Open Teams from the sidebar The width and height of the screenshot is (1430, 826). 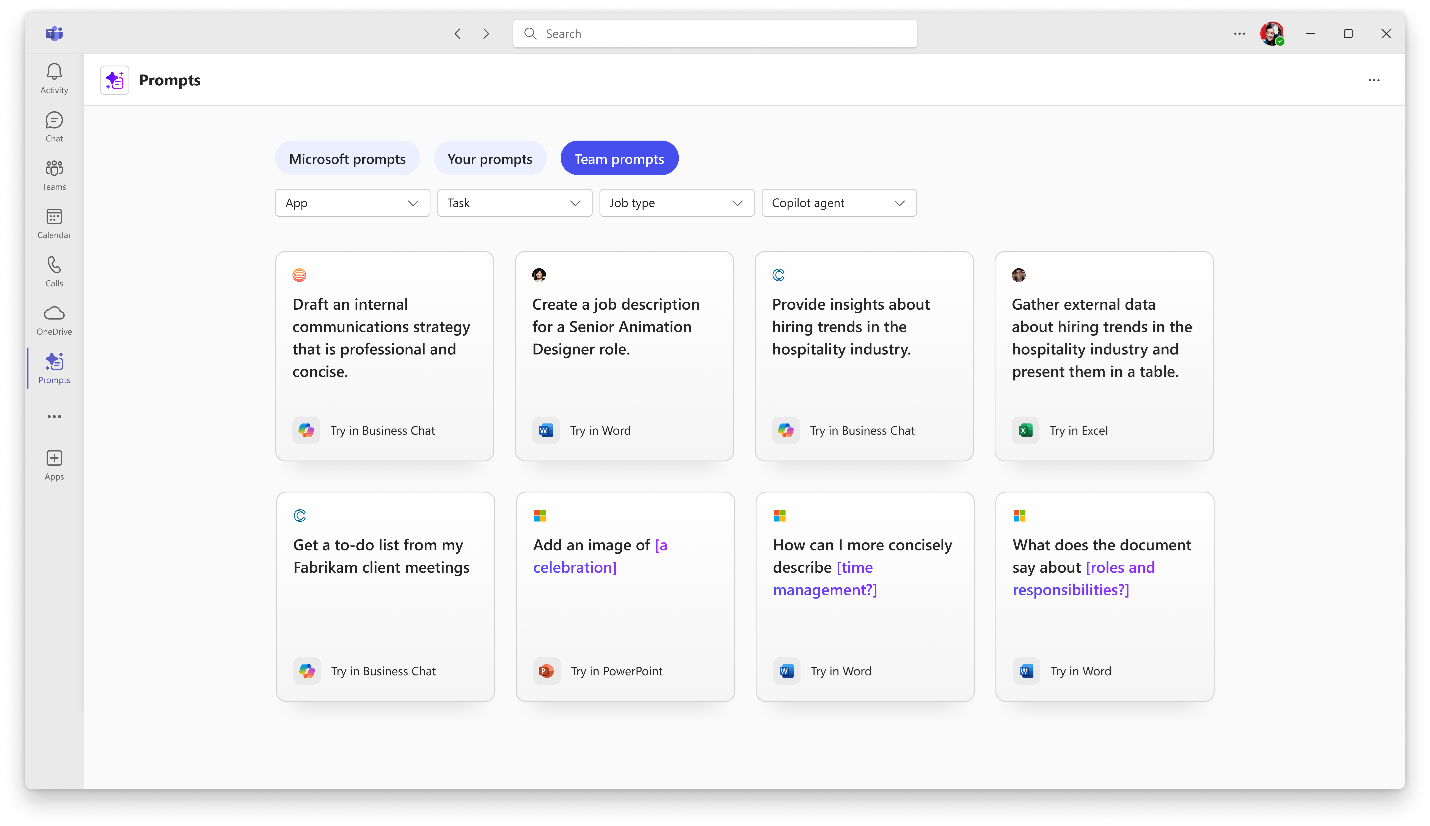coord(54,174)
